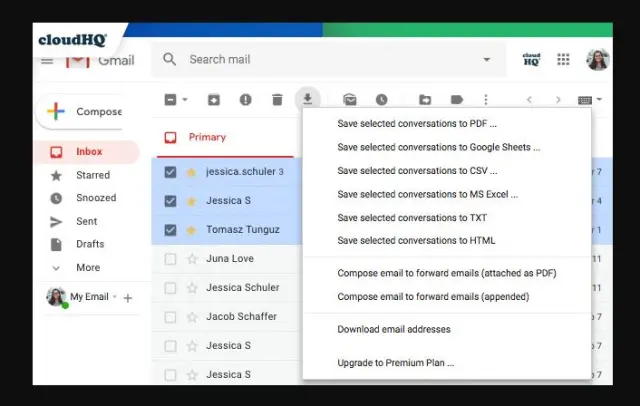The height and width of the screenshot is (406, 640).
Task: Select forward emails (appended) option
Action: pos(433,297)
